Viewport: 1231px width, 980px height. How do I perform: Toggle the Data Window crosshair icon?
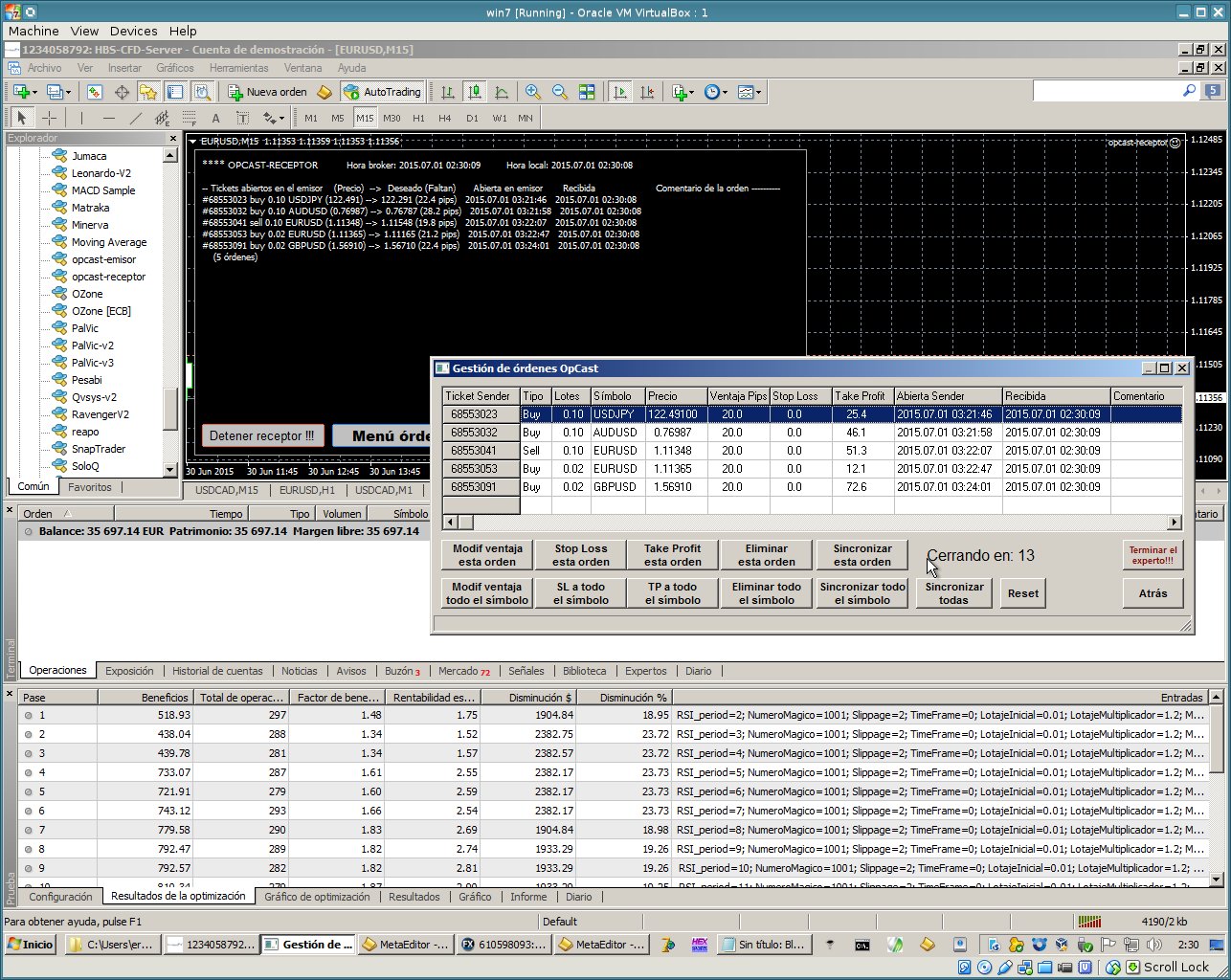122,92
